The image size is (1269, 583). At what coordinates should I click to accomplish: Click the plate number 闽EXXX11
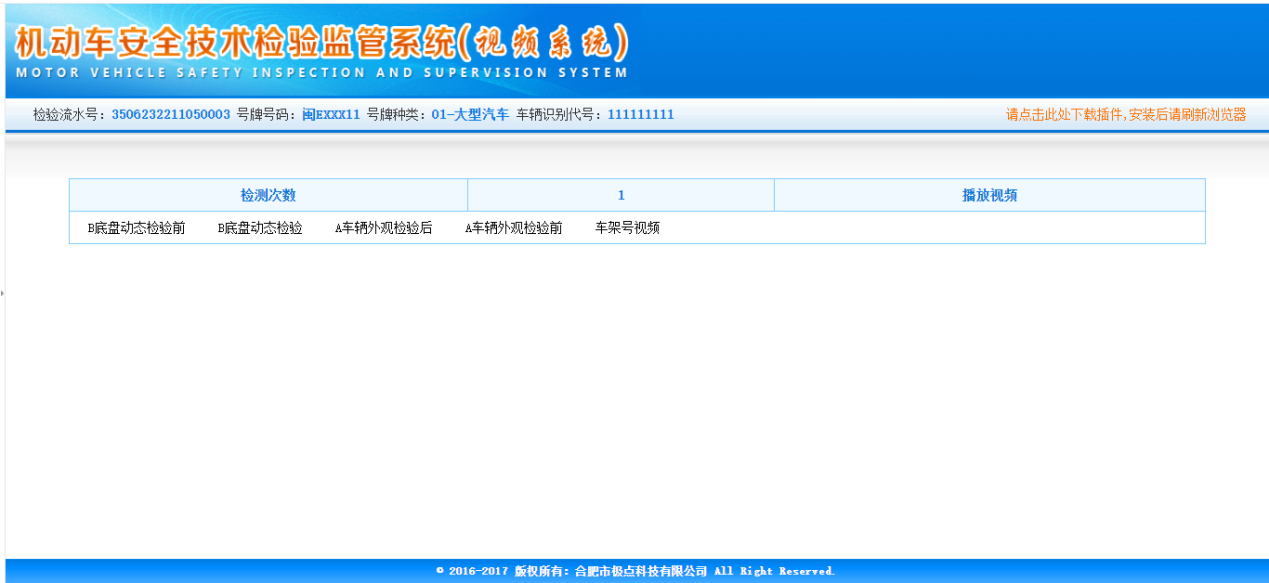click(x=331, y=115)
